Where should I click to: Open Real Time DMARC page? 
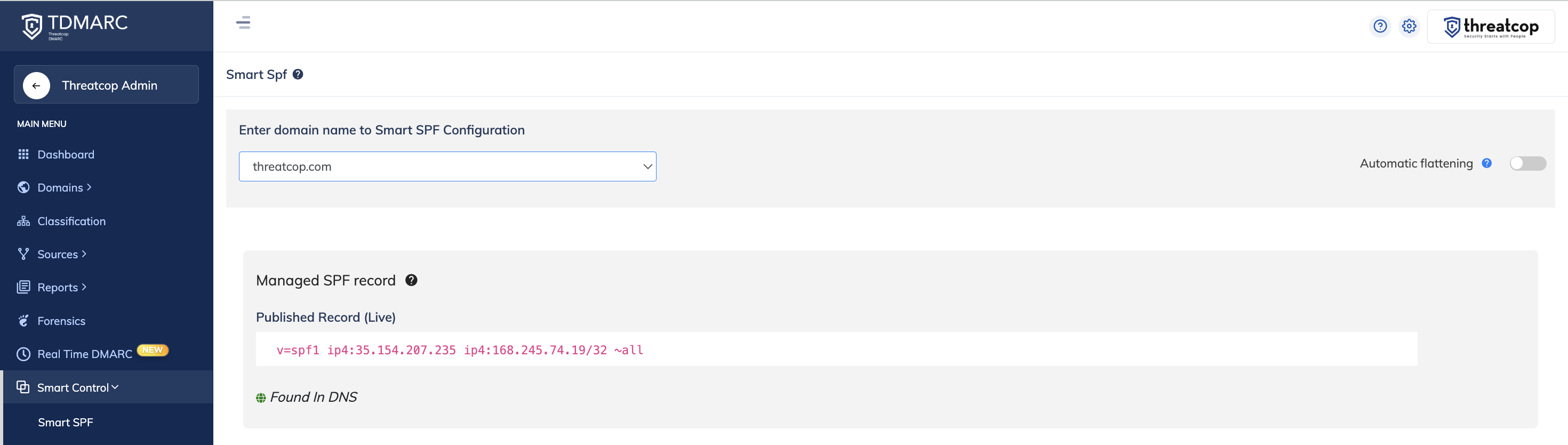pos(85,354)
